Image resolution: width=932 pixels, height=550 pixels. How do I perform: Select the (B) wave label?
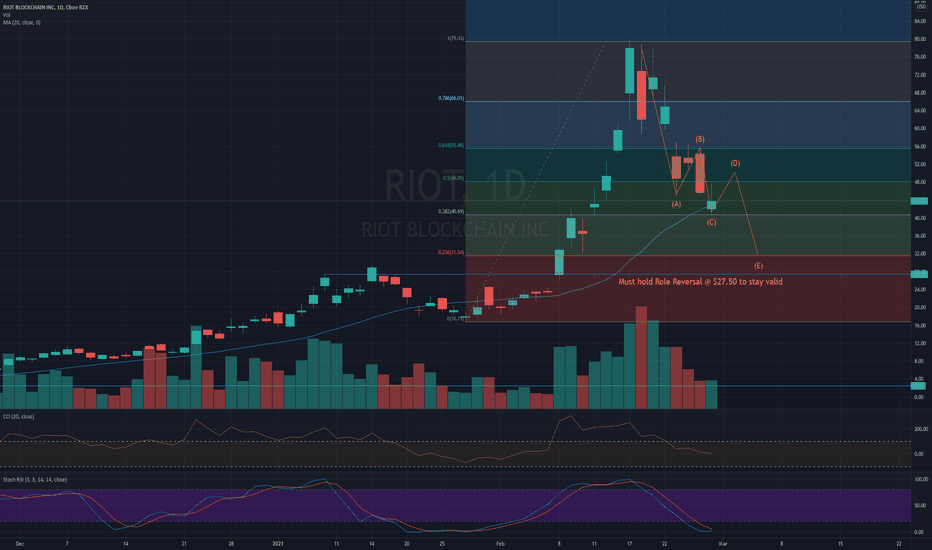[700, 139]
